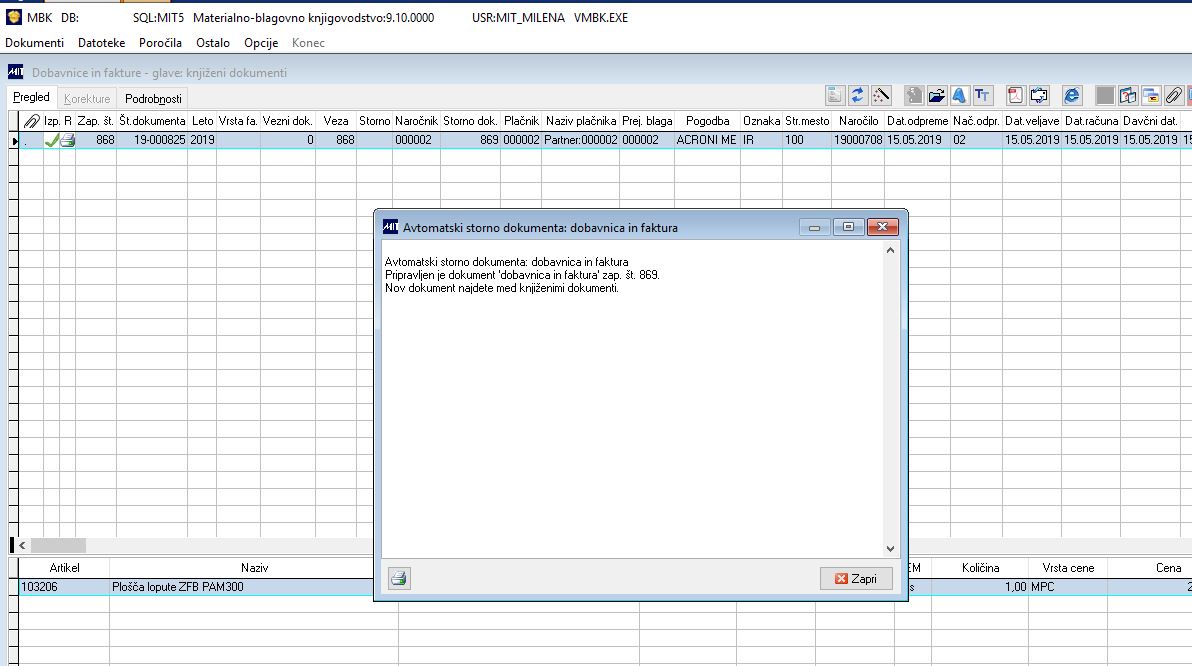This screenshot has width=1192, height=666.
Task: Click the magic wand toolbar icon
Action: [880, 95]
